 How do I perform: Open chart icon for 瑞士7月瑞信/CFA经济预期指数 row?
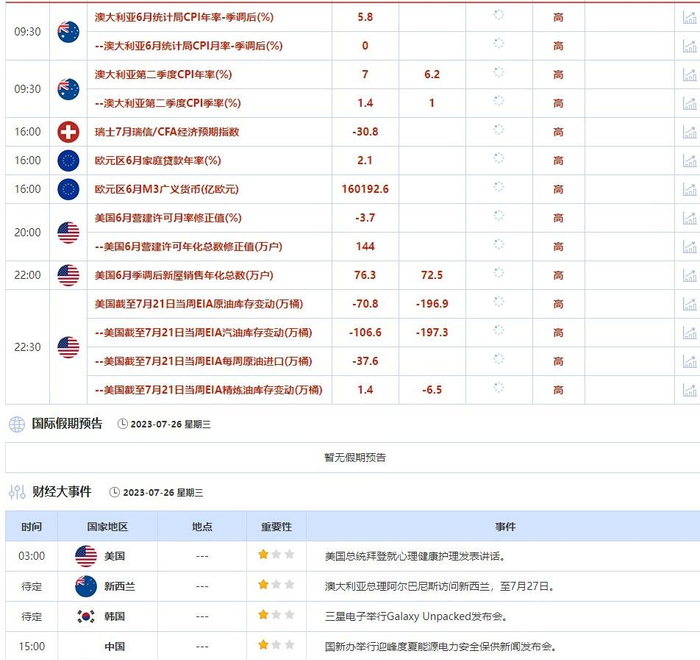(690, 132)
